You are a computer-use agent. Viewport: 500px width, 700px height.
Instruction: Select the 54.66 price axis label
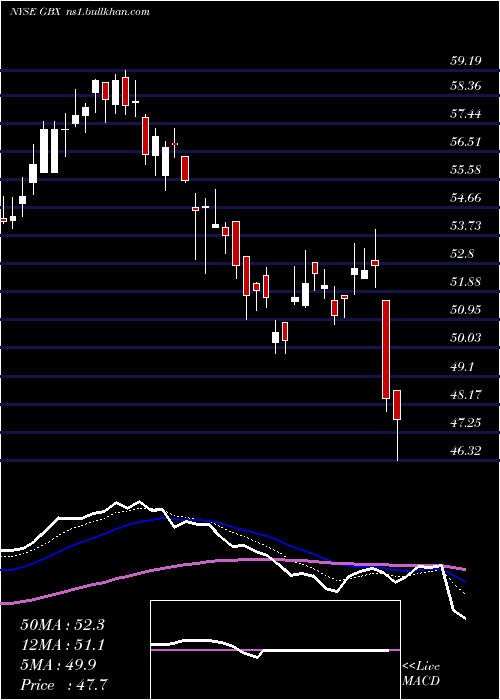click(x=465, y=197)
